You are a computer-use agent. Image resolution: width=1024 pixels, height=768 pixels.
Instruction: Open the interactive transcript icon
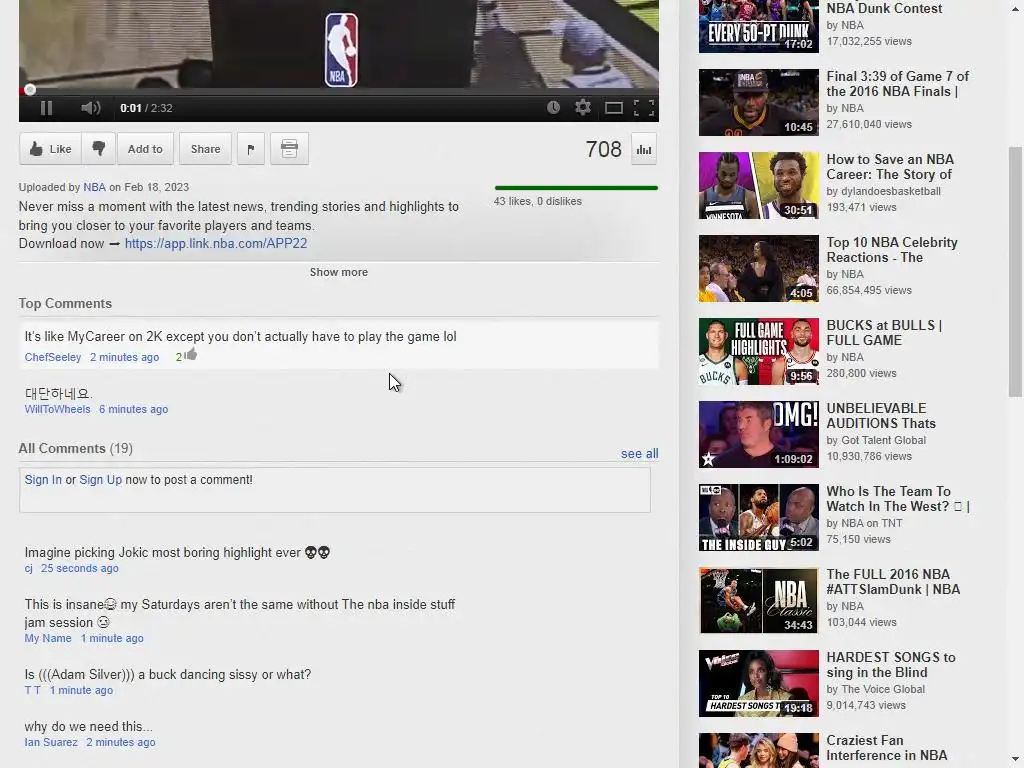pos(289,149)
